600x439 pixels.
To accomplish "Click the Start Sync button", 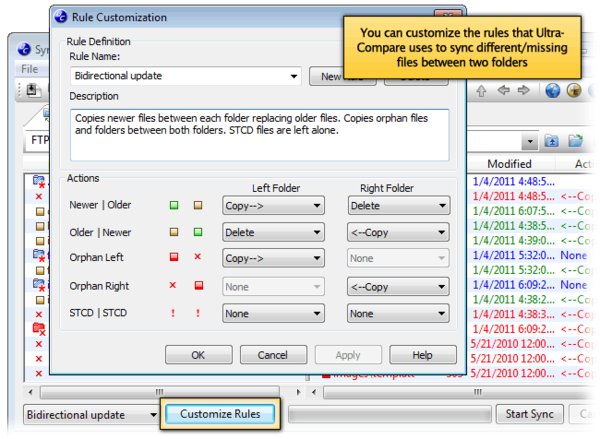I will (530, 414).
